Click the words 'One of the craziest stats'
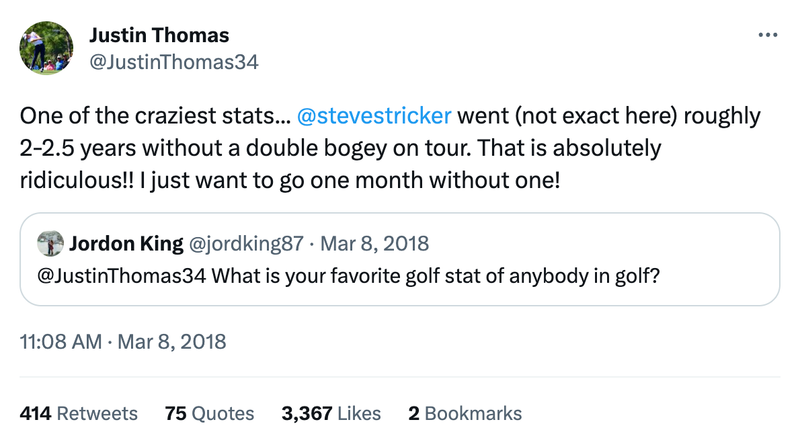 coord(140,115)
